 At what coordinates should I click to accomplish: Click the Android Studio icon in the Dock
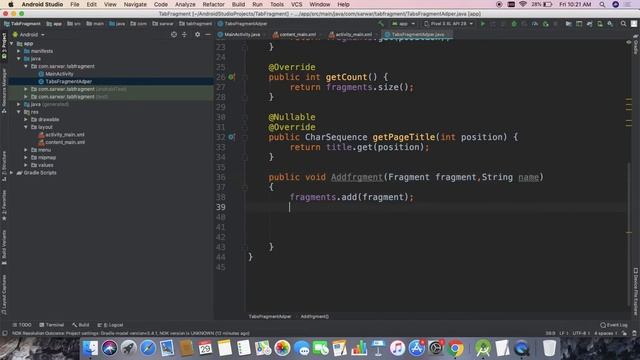pos(483,348)
